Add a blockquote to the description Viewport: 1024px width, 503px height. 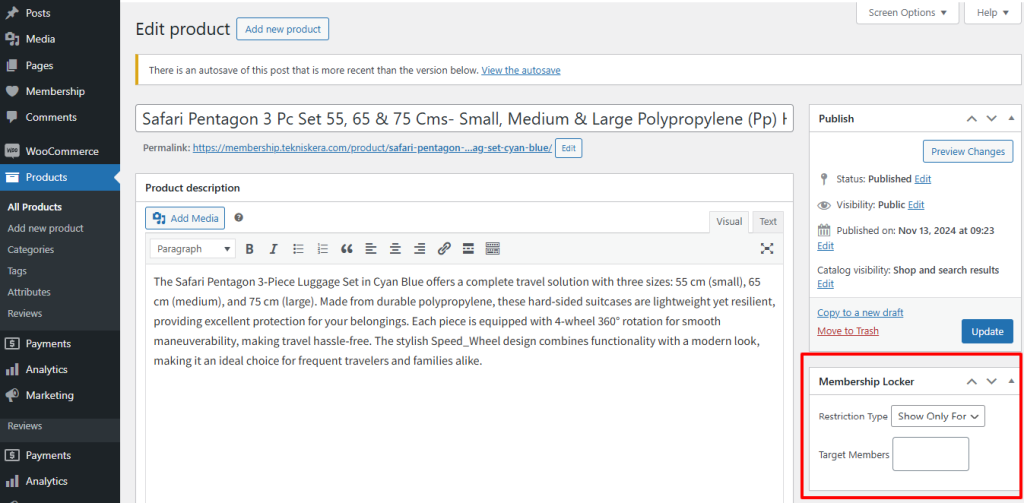[x=347, y=248]
